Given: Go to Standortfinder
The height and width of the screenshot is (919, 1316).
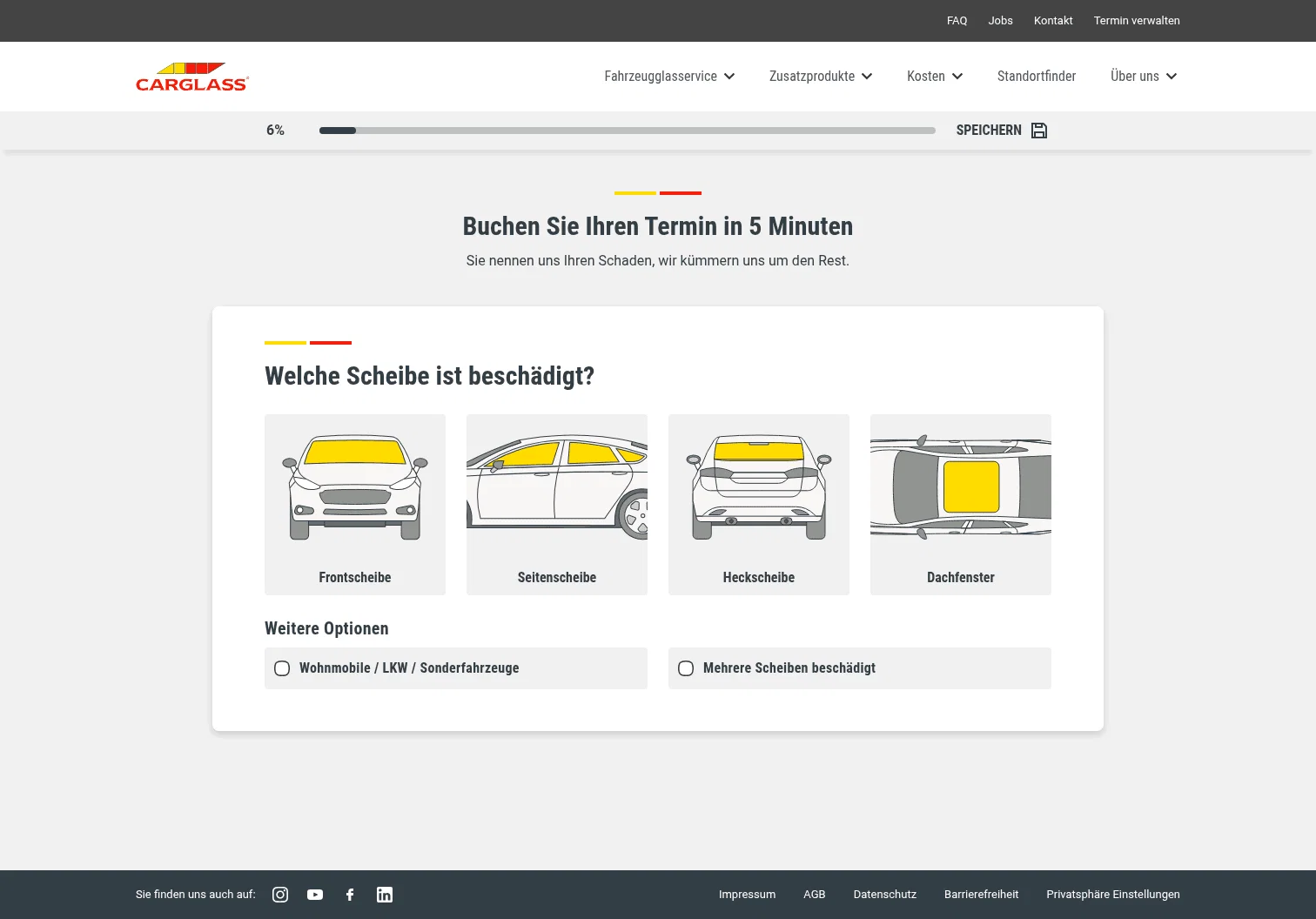Looking at the screenshot, I should [x=1037, y=77].
